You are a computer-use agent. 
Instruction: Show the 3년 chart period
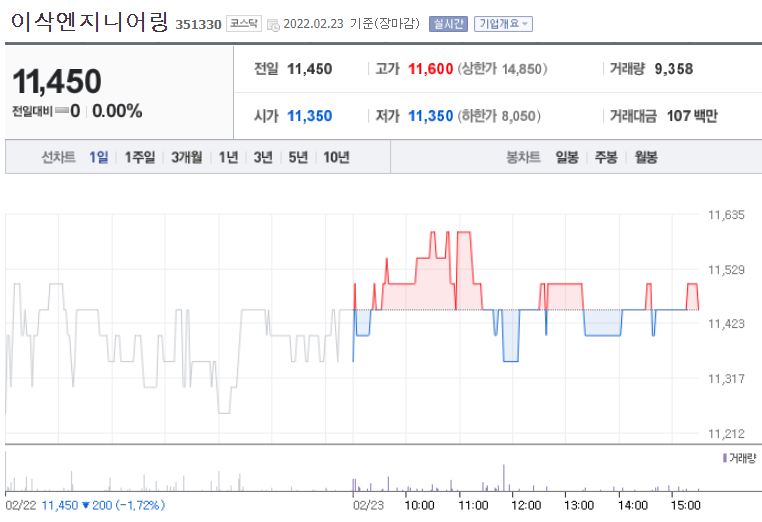click(263, 157)
